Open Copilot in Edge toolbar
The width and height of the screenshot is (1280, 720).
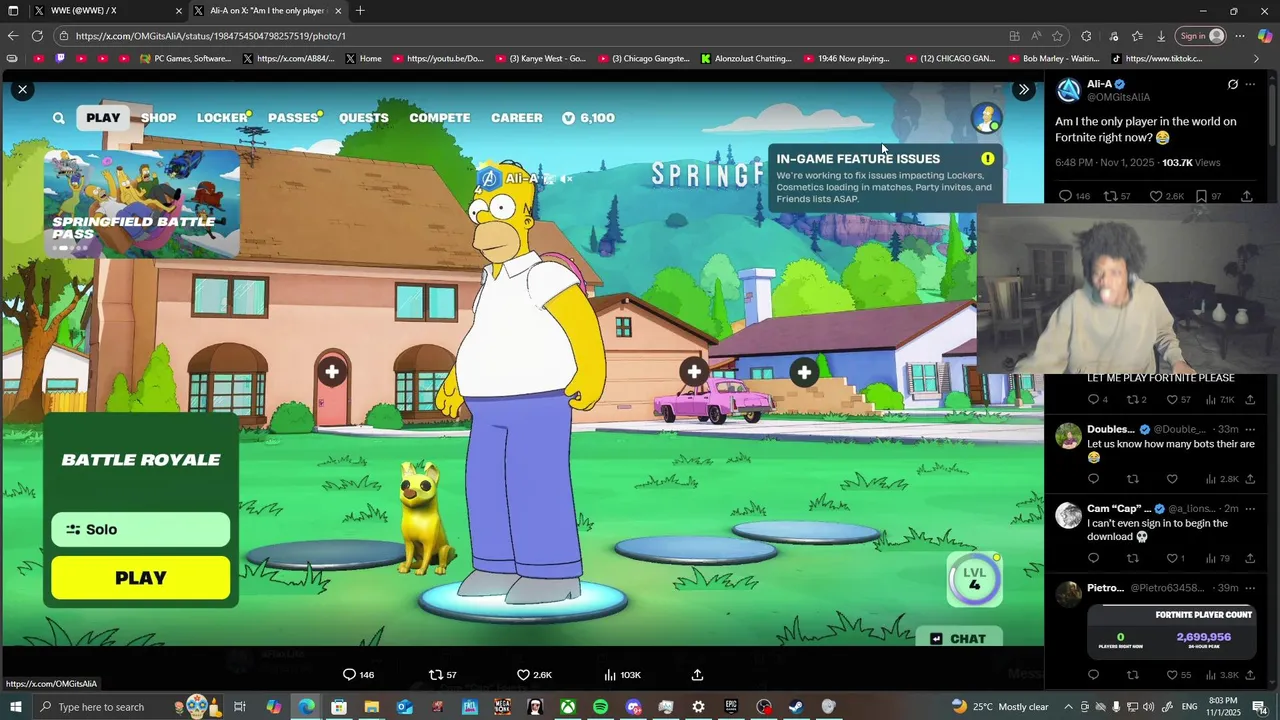click(1265, 36)
